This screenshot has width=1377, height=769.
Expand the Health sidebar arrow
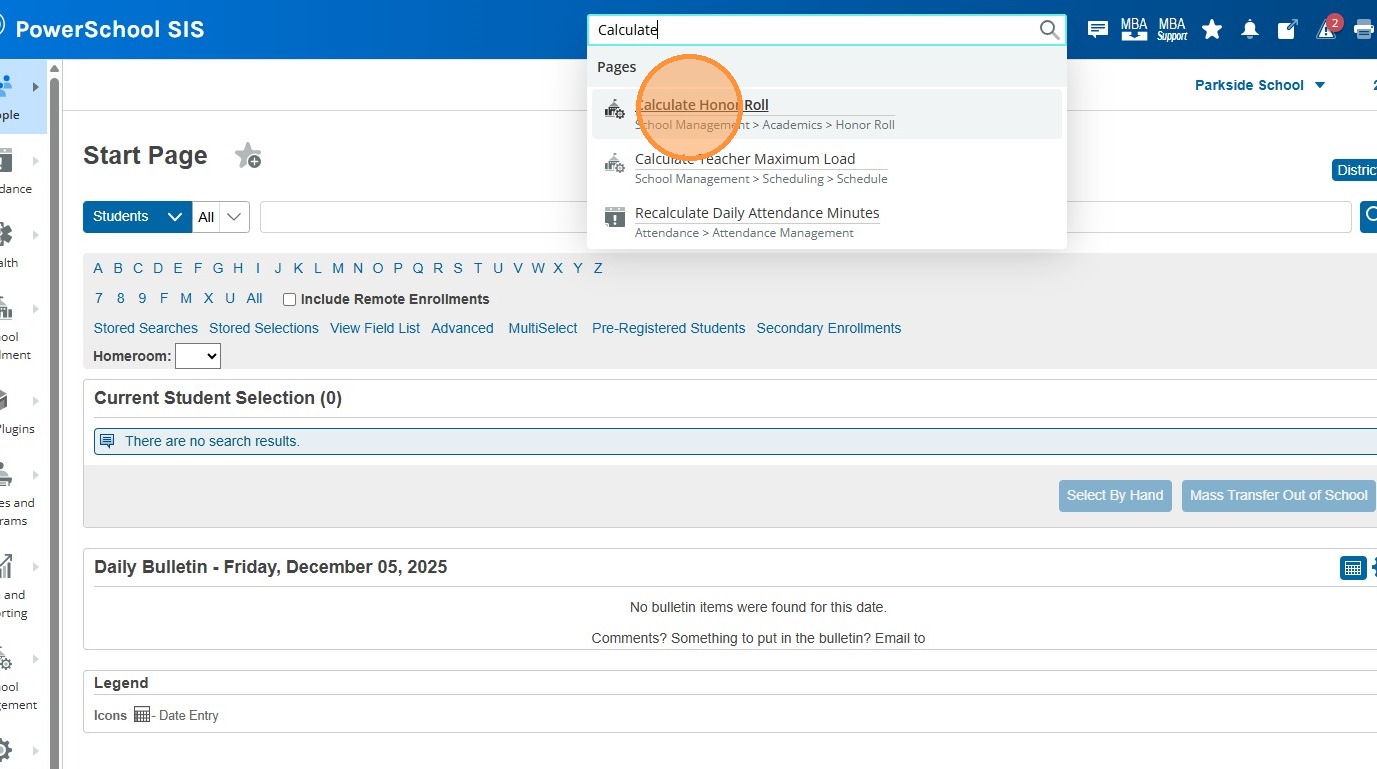[36, 235]
